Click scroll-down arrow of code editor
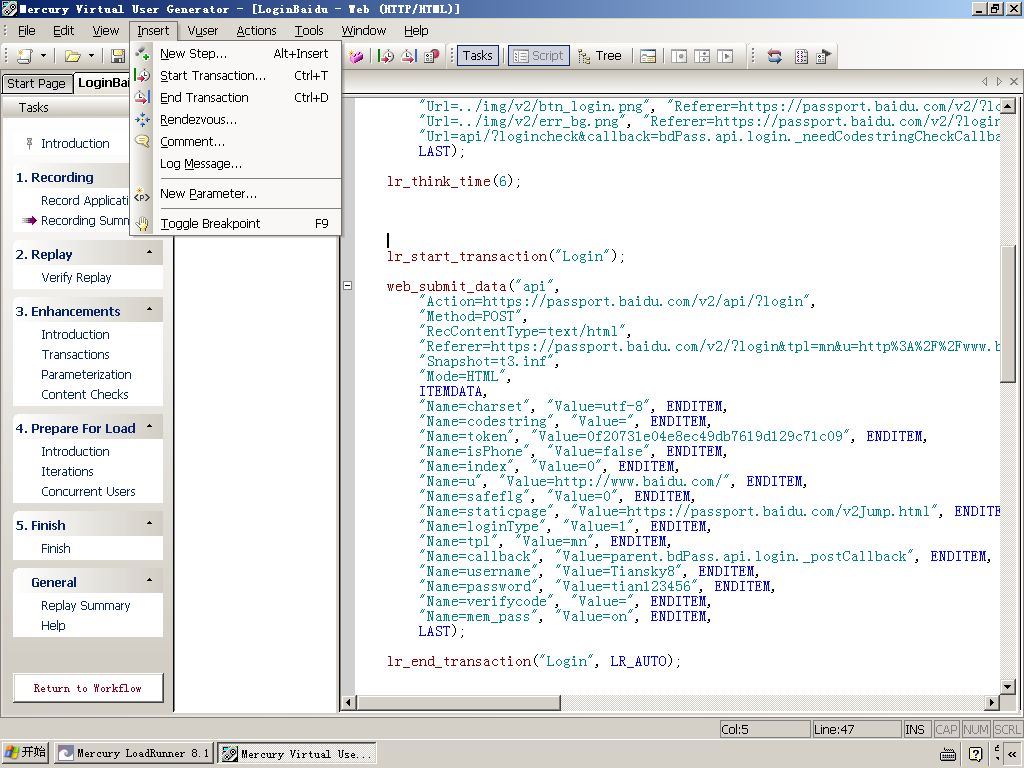1024x768 pixels. tap(1008, 686)
